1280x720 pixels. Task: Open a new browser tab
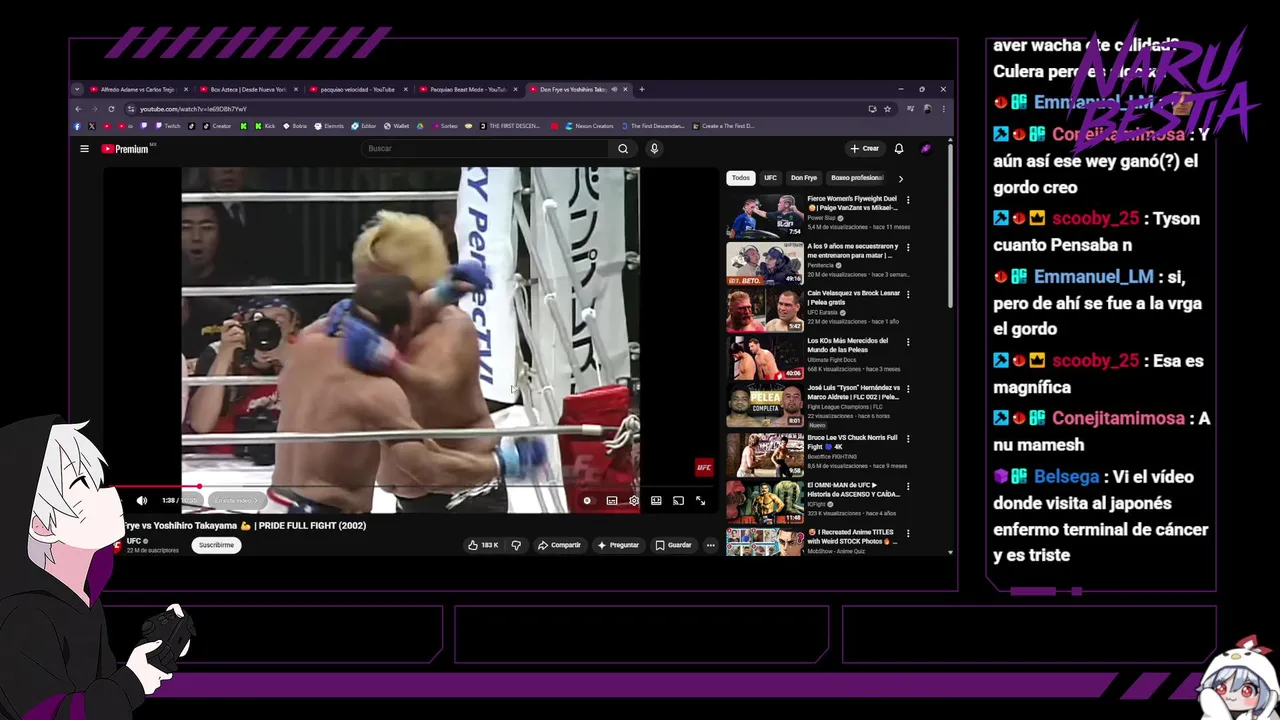pos(642,89)
